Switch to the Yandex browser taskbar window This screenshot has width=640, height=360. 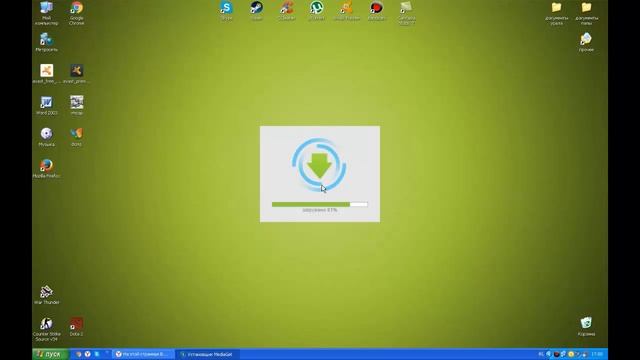pyautogui.click(x=143, y=354)
